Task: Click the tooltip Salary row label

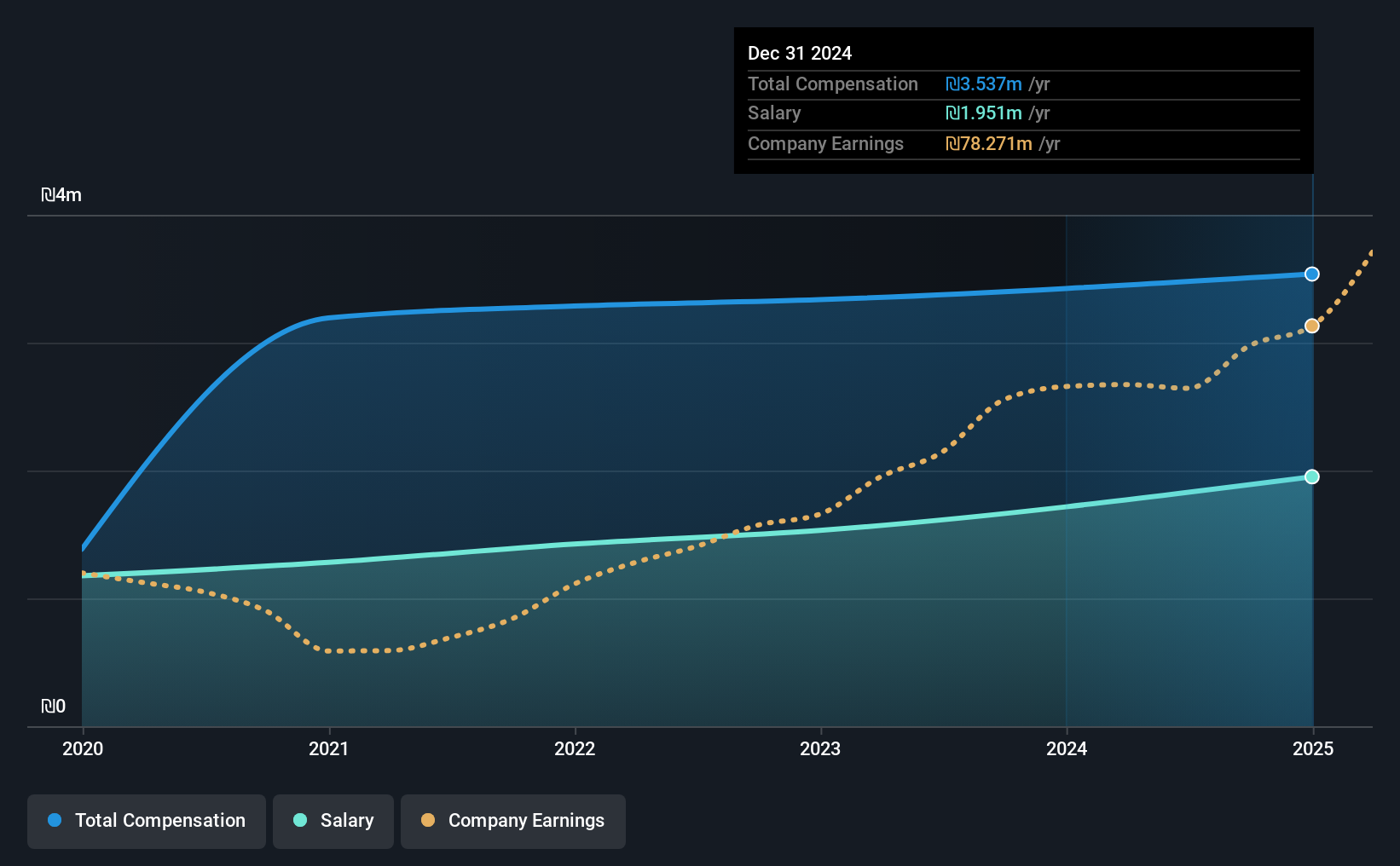Action: tap(774, 113)
